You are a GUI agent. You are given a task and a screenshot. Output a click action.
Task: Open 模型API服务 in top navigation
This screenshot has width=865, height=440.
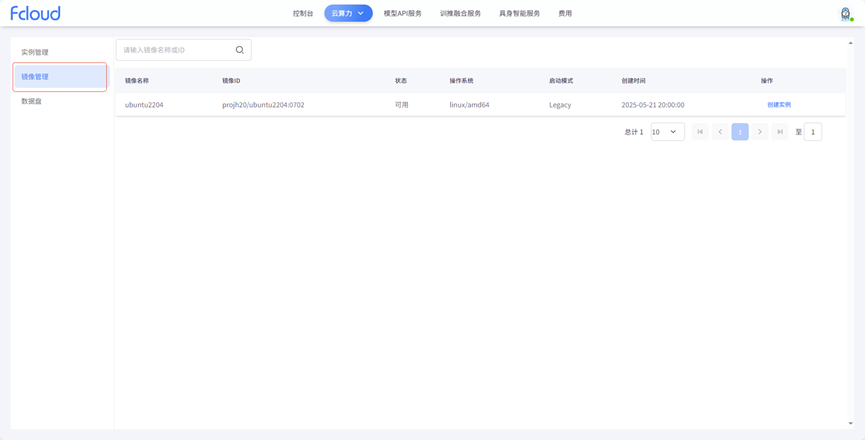coord(402,14)
